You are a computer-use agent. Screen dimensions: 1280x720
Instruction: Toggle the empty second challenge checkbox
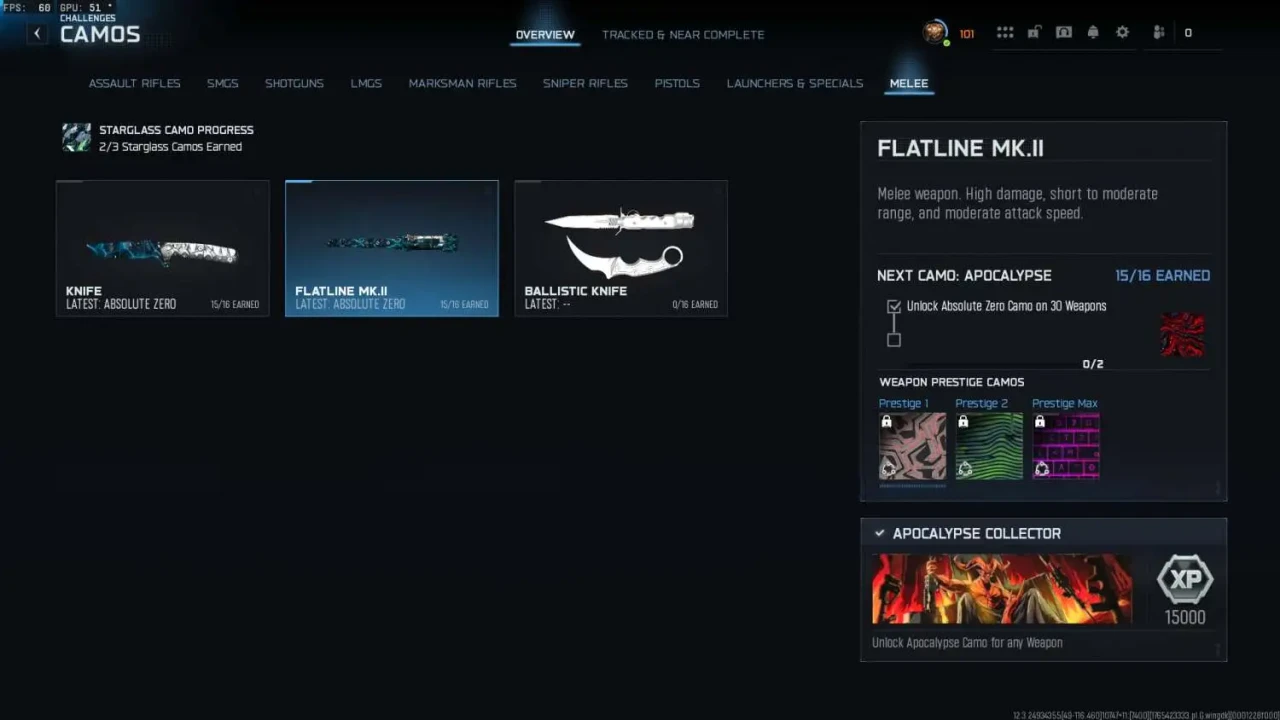pyautogui.click(x=894, y=340)
